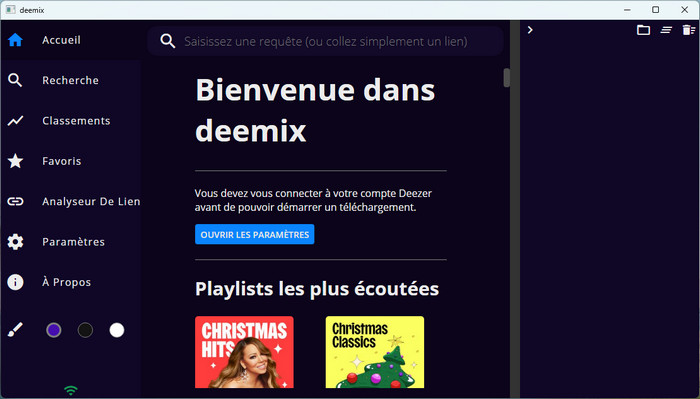Choose the white theme swatch

point(117,330)
